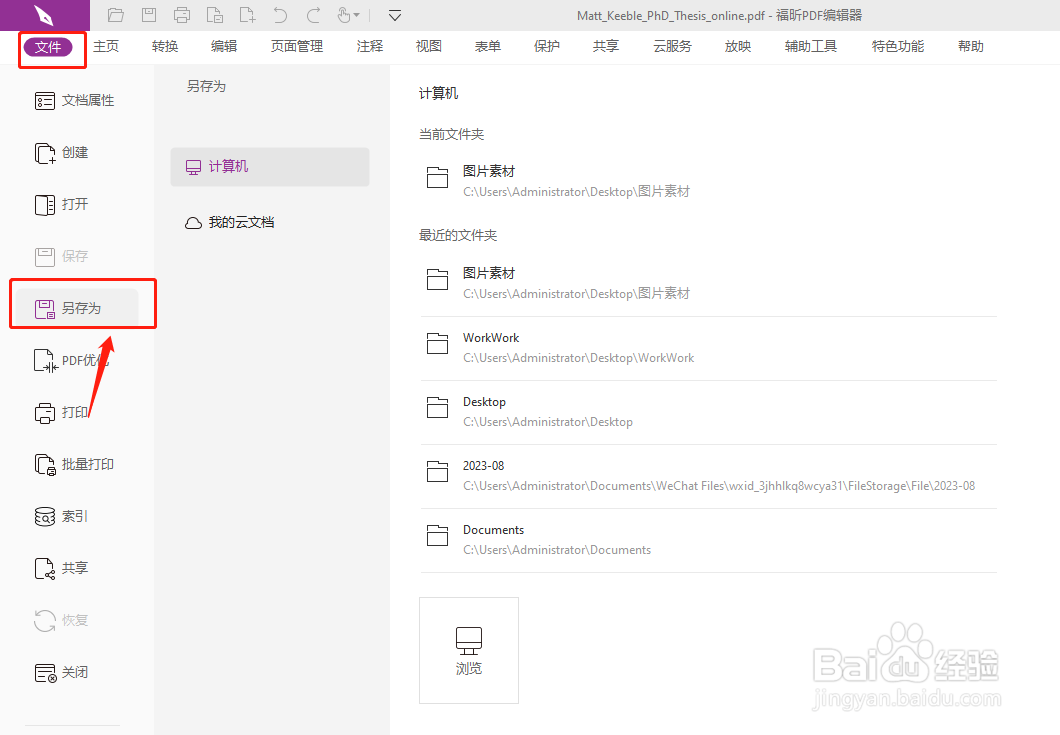The width and height of the screenshot is (1060, 735).
Task: Select 关闭 to close the document
Action: pos(70,672)
